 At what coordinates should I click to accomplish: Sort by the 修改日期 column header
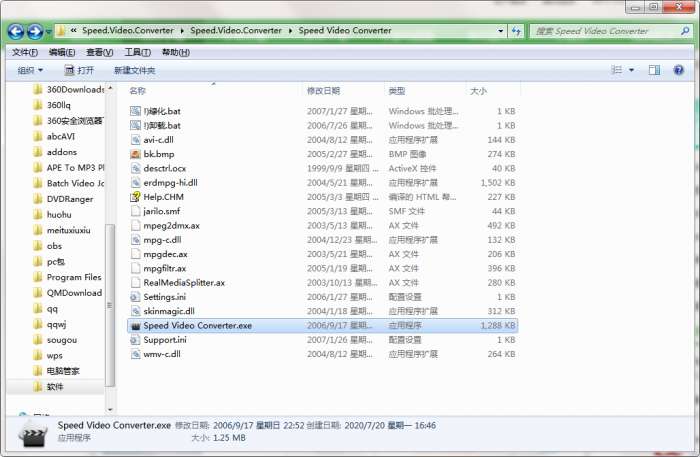tap(323, 91)
